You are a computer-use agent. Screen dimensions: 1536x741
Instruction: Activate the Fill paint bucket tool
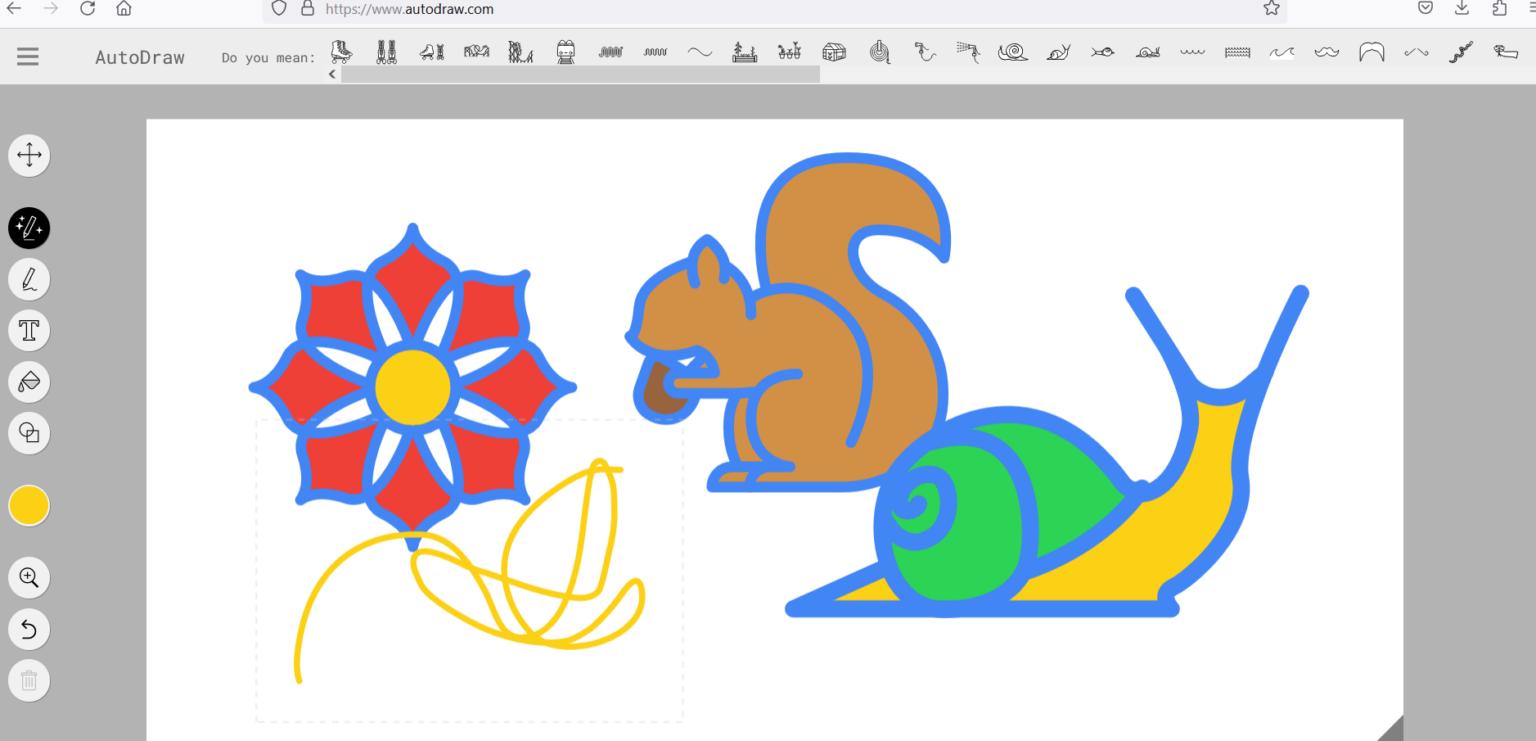pos(29,381)
